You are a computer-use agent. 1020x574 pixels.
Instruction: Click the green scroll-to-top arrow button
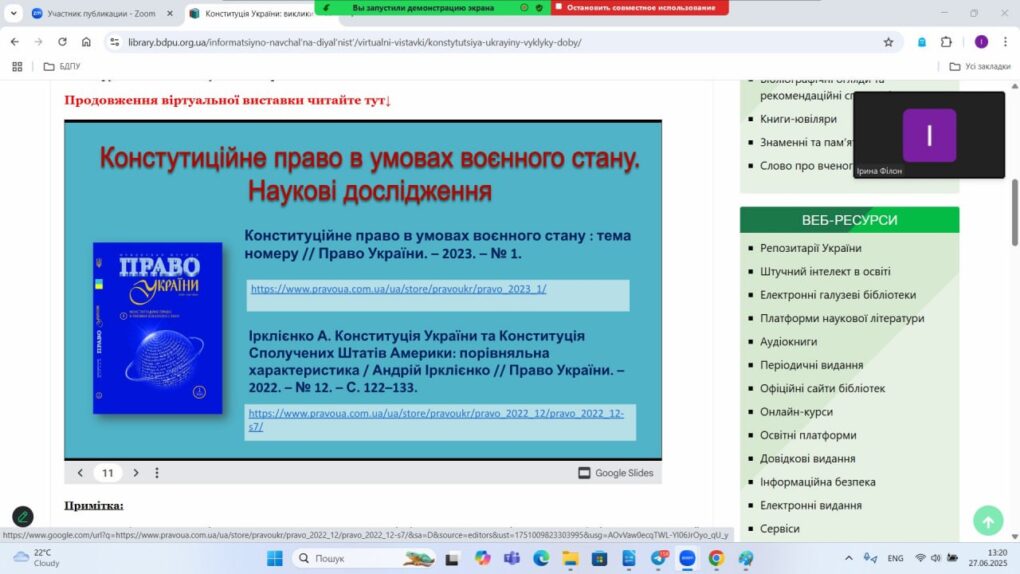coord(987,521)
